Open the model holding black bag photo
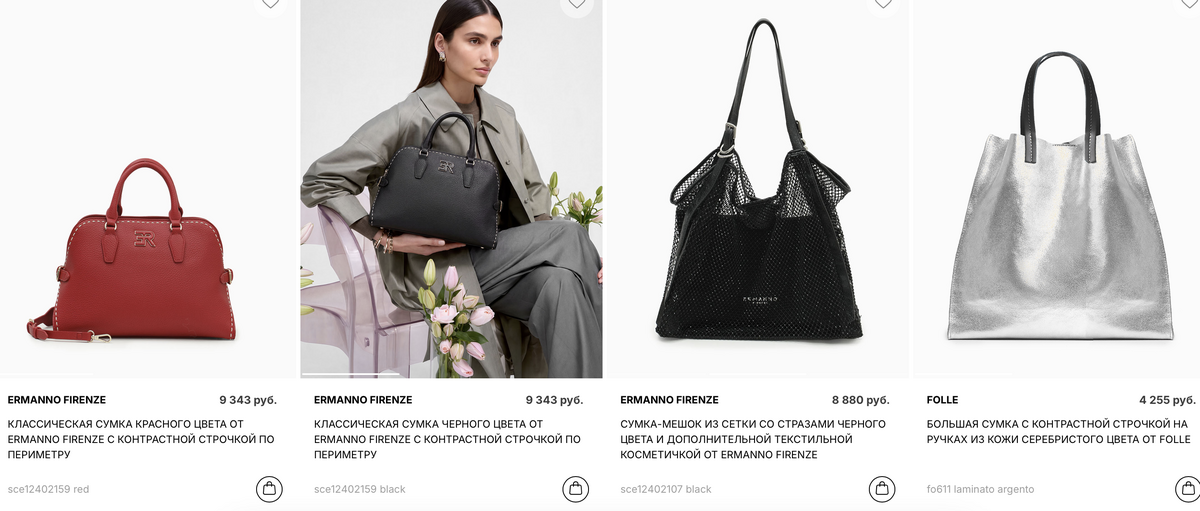The width and height of the screenshot is (1200, 511). coord(452,189)
